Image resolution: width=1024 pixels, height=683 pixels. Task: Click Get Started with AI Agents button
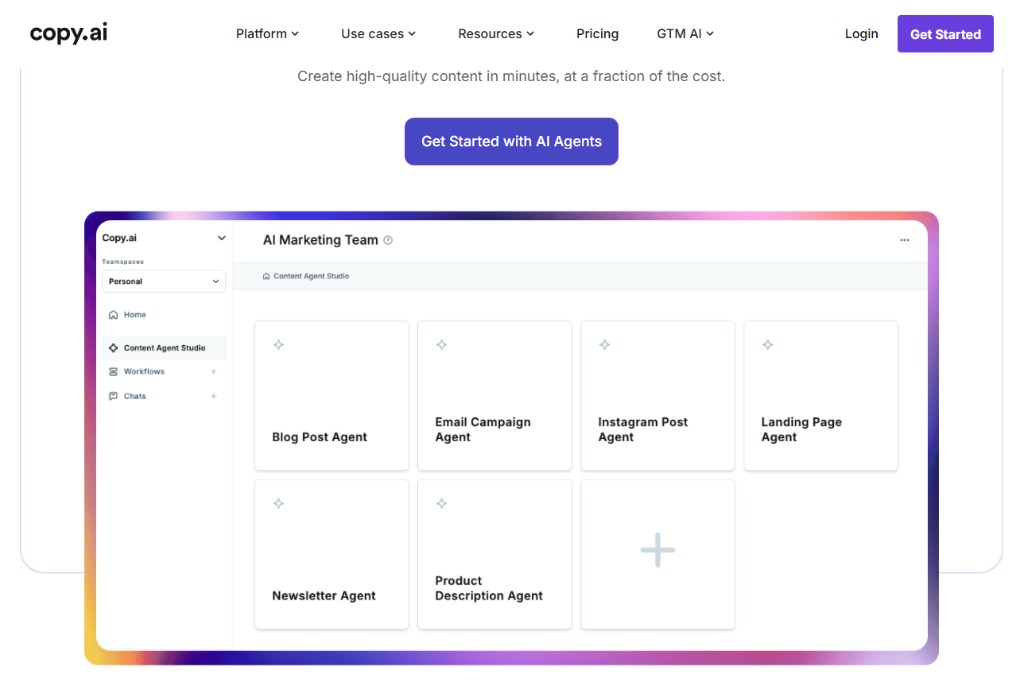click(x=511, y=141)
